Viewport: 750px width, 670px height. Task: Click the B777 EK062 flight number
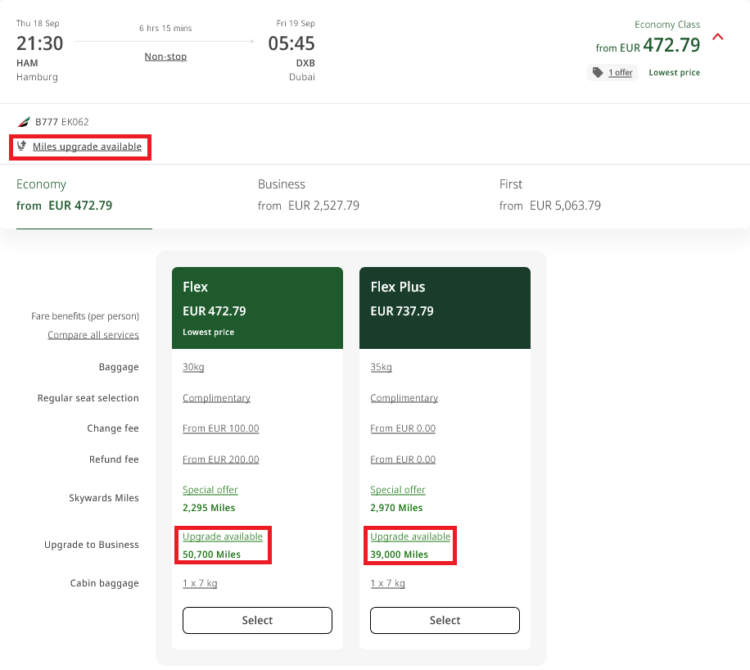tap(62, 122)
